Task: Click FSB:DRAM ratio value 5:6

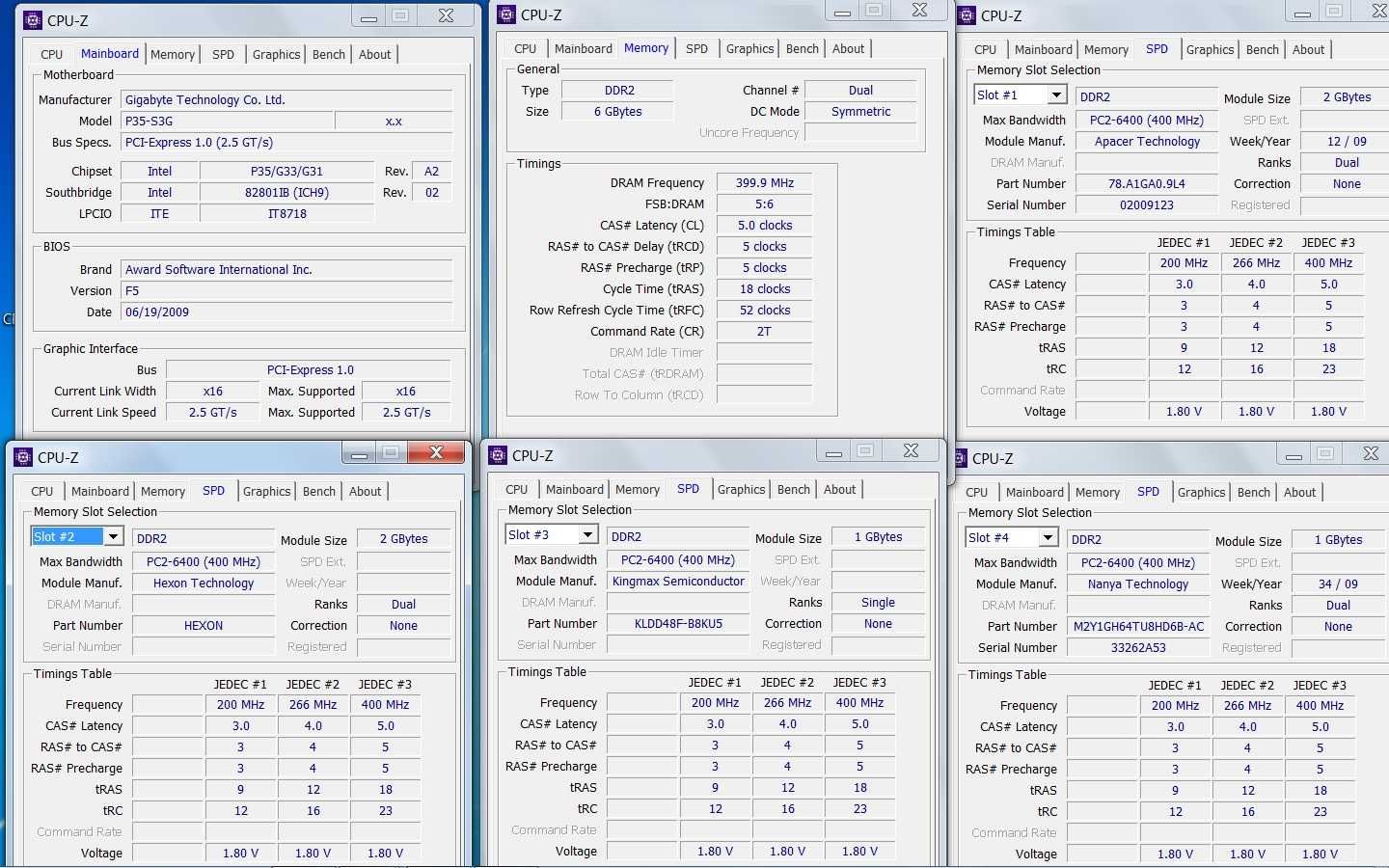Action: pos(764,203)
